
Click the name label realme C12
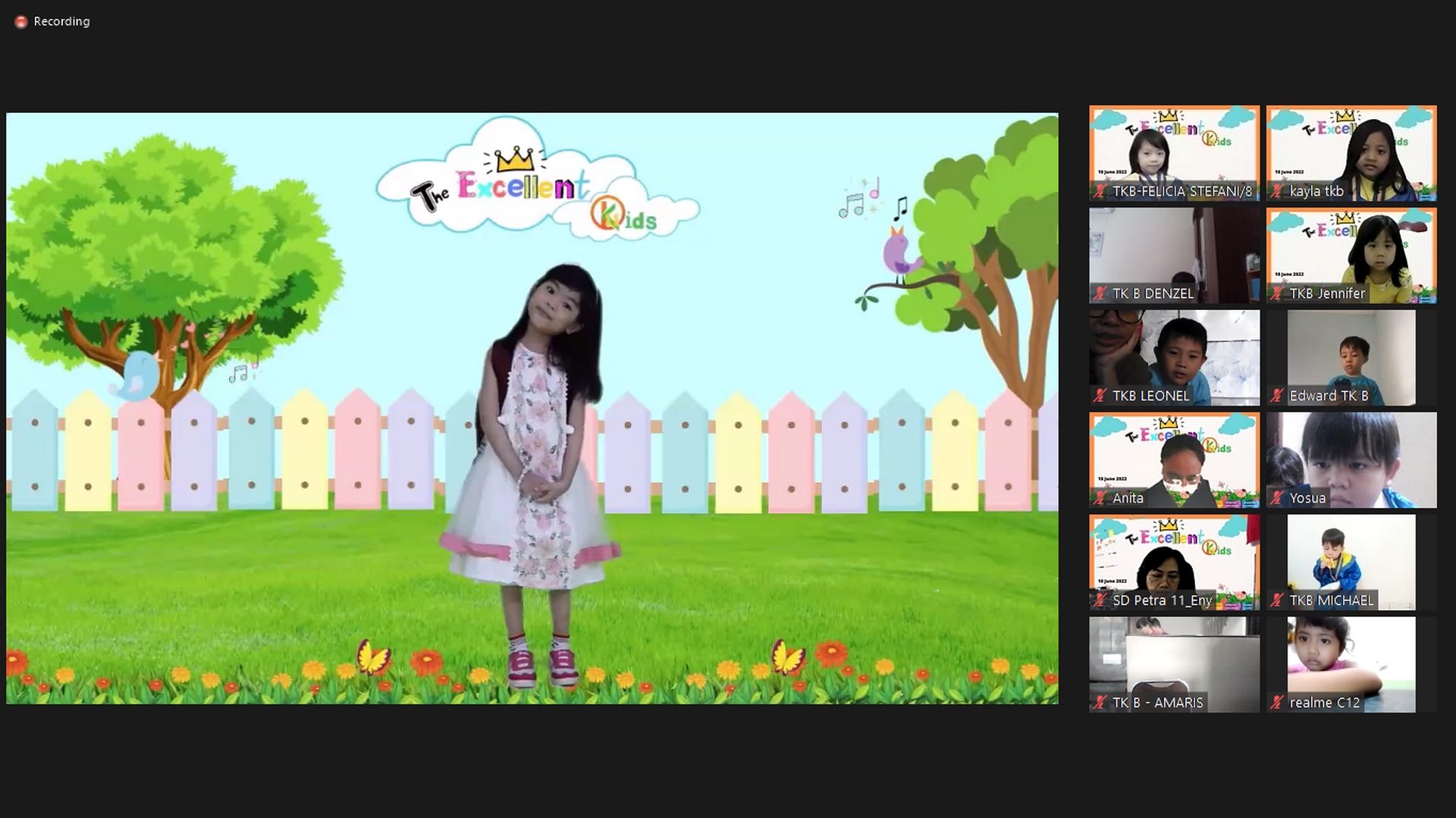click(1325, 703)
